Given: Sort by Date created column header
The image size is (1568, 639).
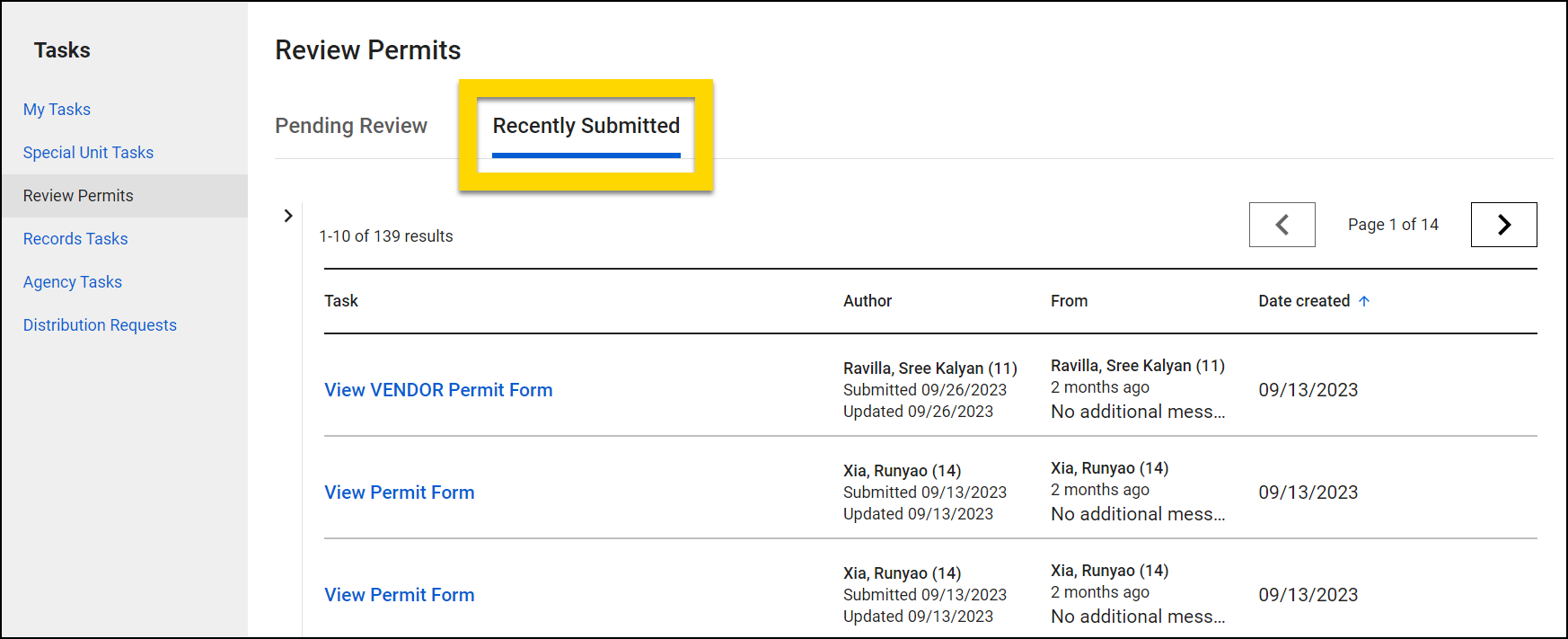Looking at the screenshot, I should 1303,301.
